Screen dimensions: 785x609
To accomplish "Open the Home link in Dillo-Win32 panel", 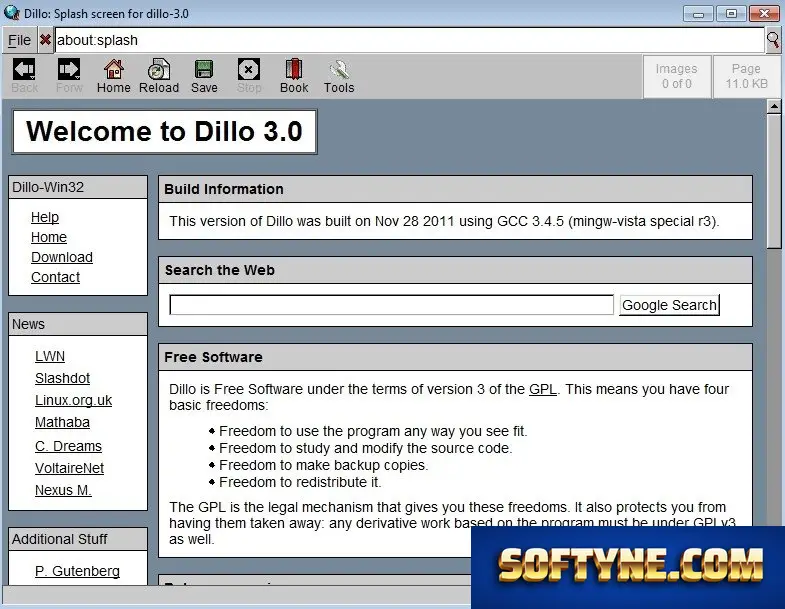I will coord(49,237).
